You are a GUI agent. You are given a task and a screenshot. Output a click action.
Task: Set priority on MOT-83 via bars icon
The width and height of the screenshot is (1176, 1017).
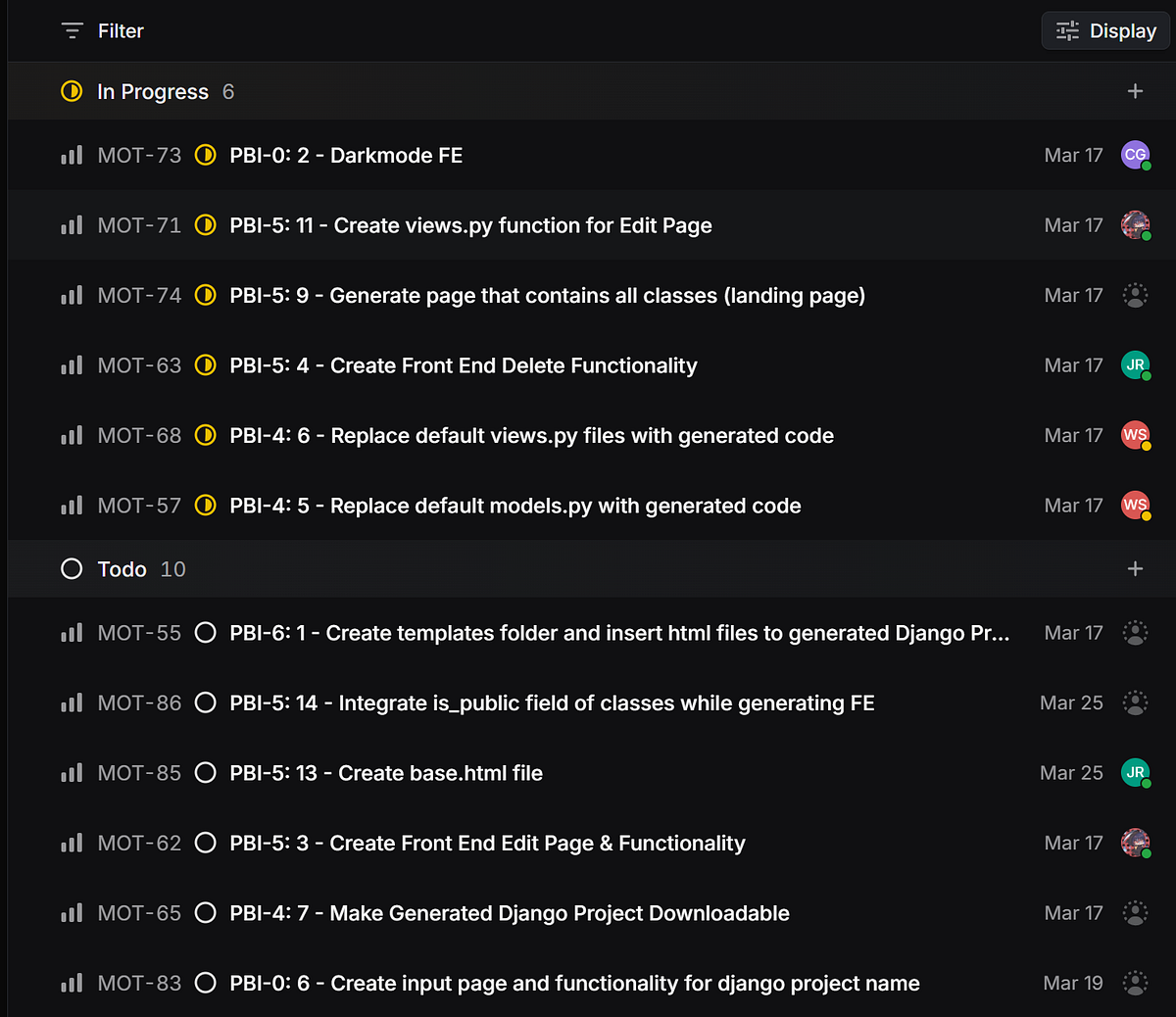tap(72, 984)
